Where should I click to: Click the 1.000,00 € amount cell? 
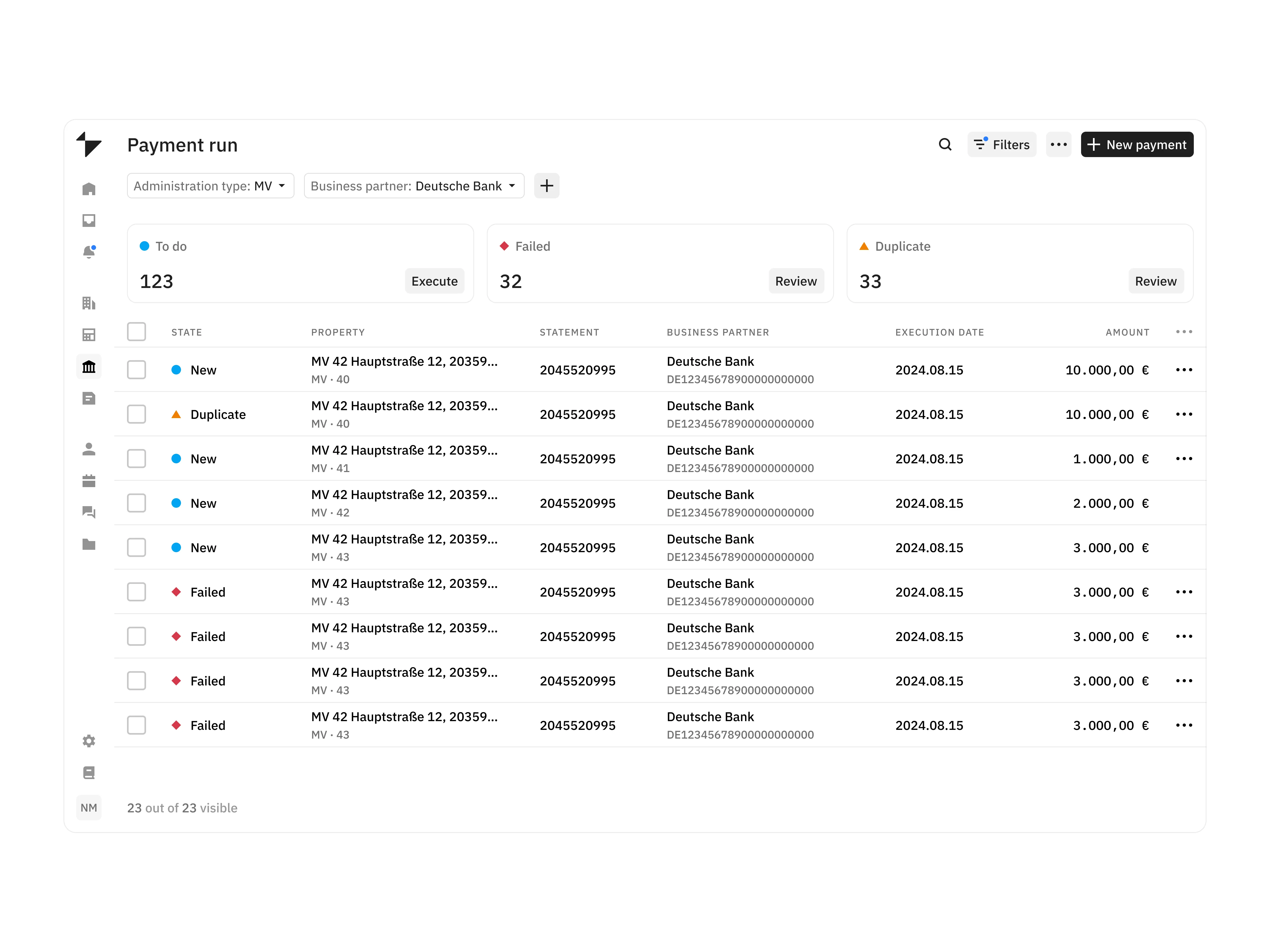coord(1111,459)
